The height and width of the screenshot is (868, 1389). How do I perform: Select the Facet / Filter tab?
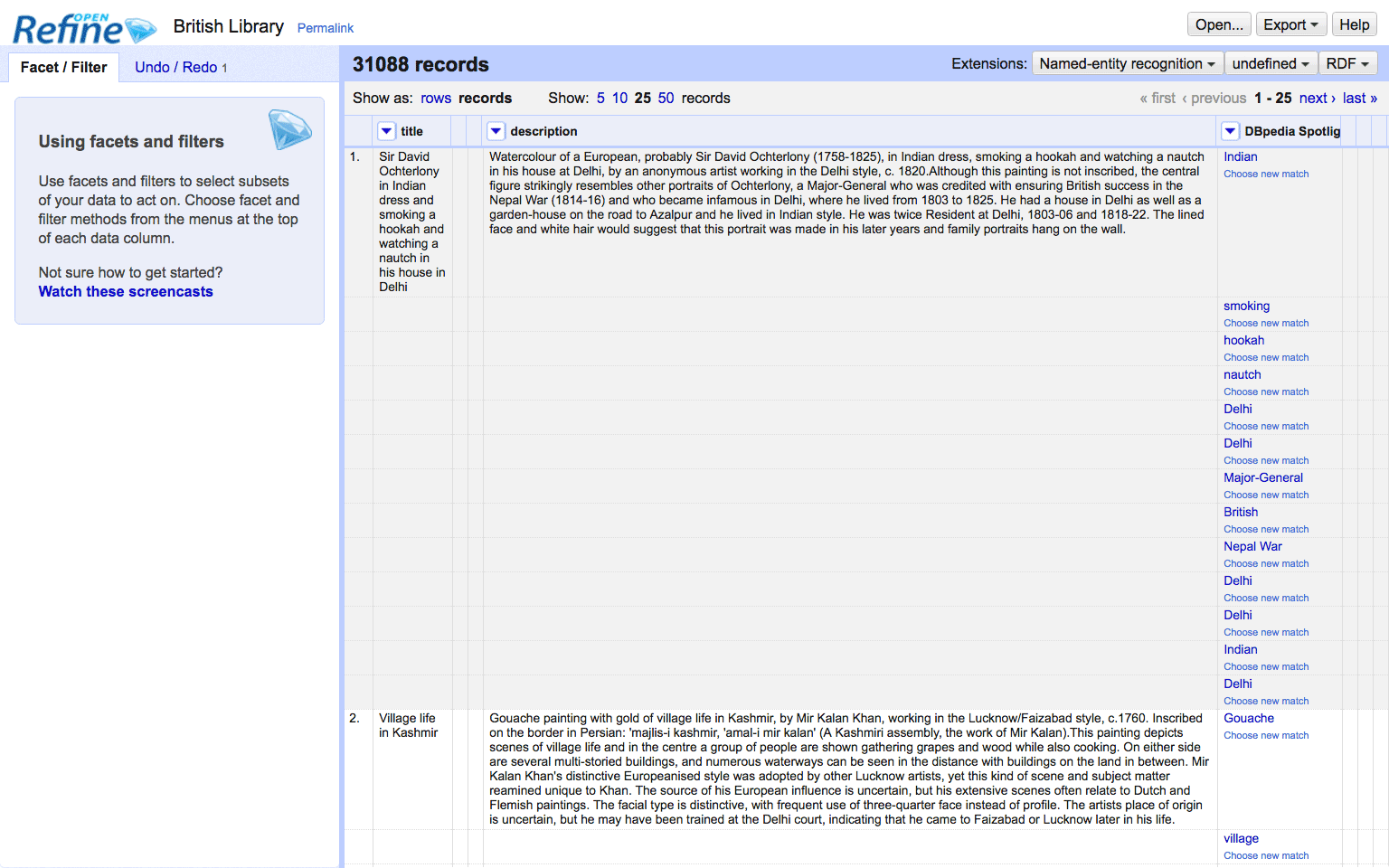coord(63,67)
